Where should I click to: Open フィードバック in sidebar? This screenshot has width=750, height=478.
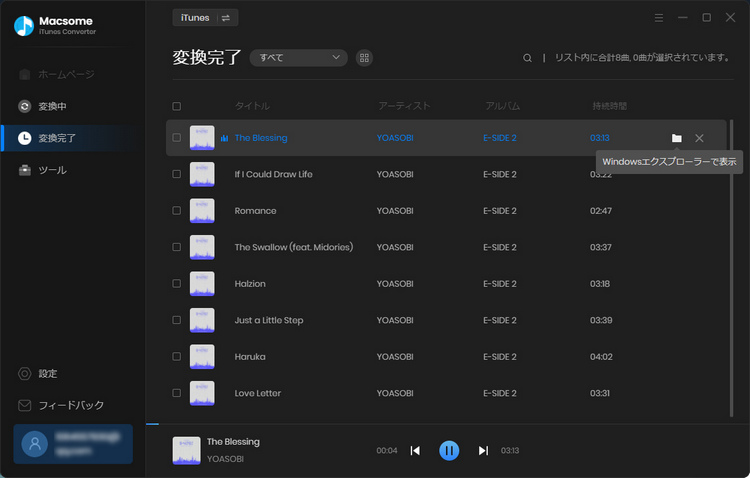[61, 406]
